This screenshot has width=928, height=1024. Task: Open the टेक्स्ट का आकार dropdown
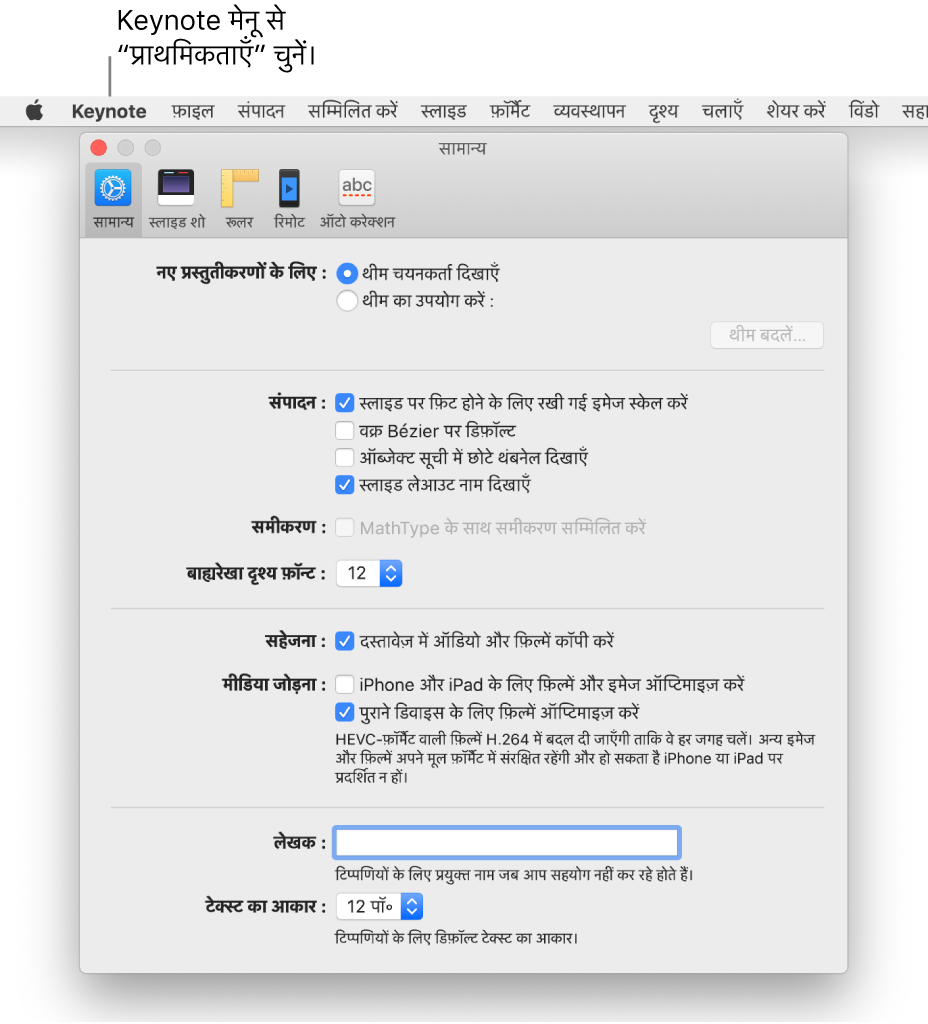pyautogui.click(x=379, y=906)
